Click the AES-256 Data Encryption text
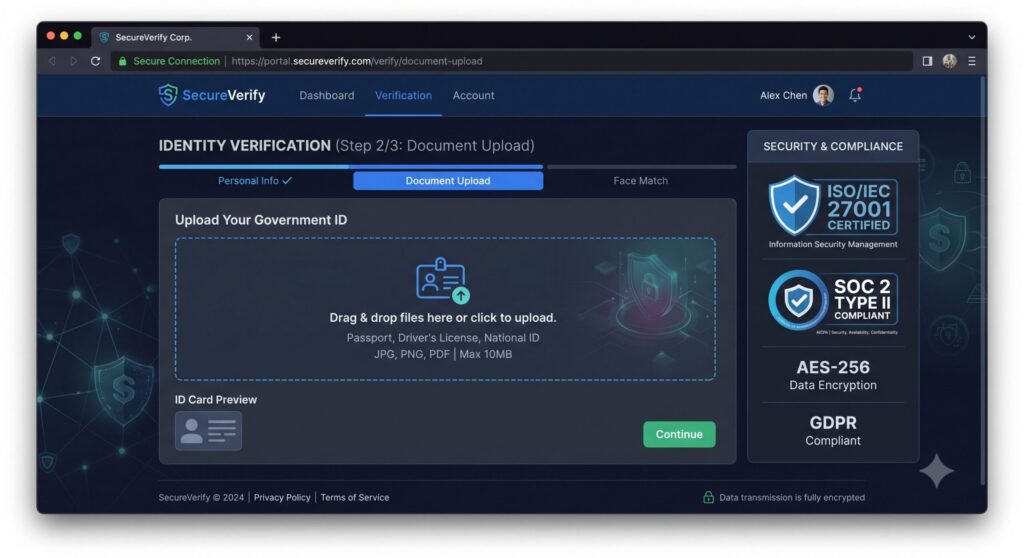 [833, 375]
